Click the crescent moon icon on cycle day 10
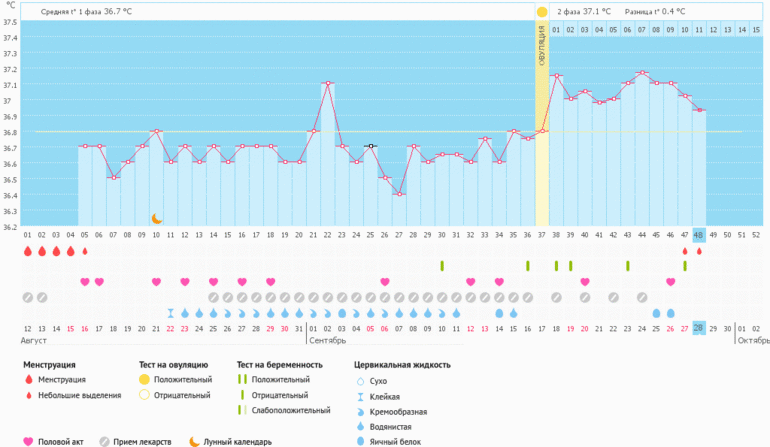Viewport: 770px width, 447px height. click(x=156, y=218)
